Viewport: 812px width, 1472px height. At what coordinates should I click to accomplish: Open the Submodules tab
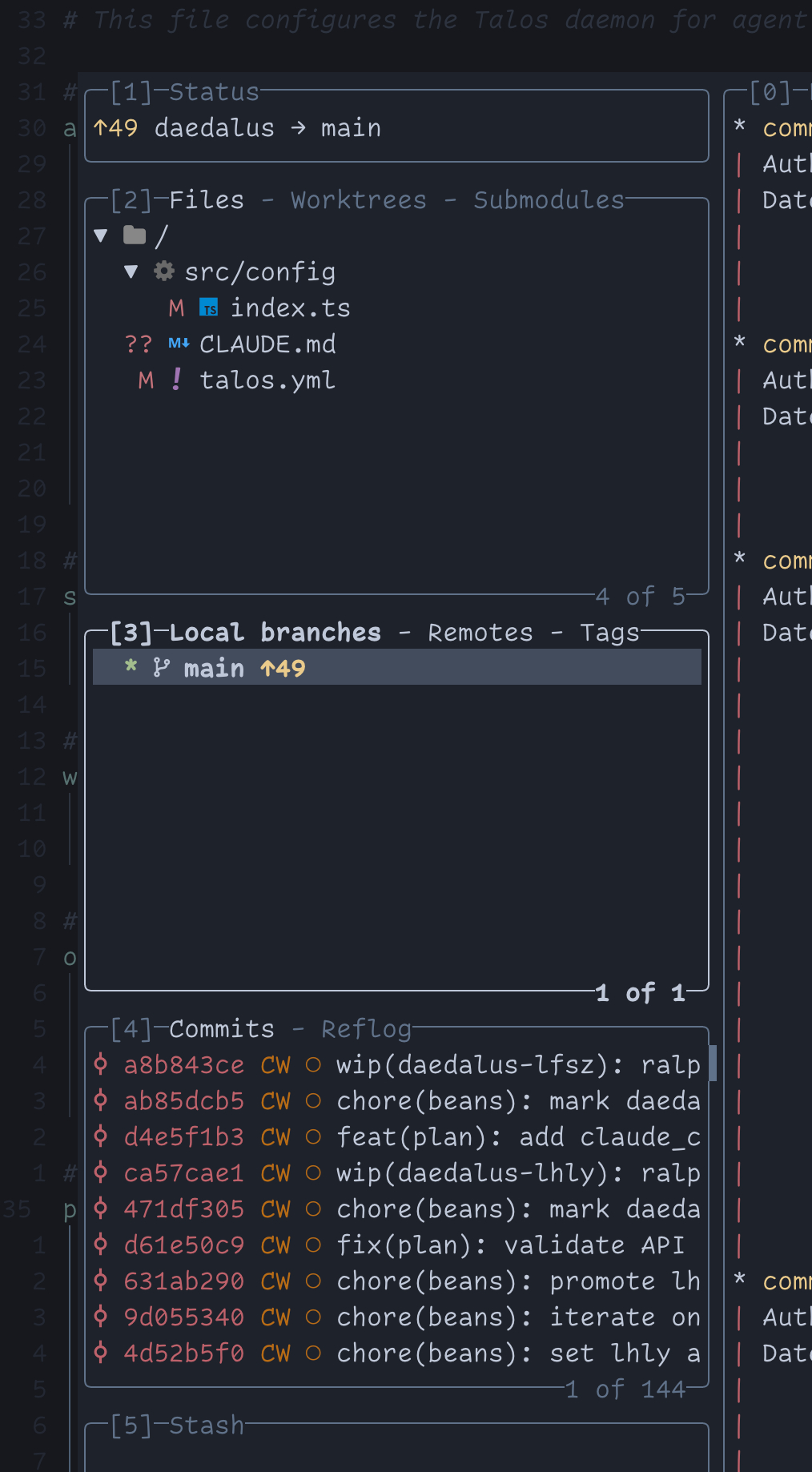point(548,200)
